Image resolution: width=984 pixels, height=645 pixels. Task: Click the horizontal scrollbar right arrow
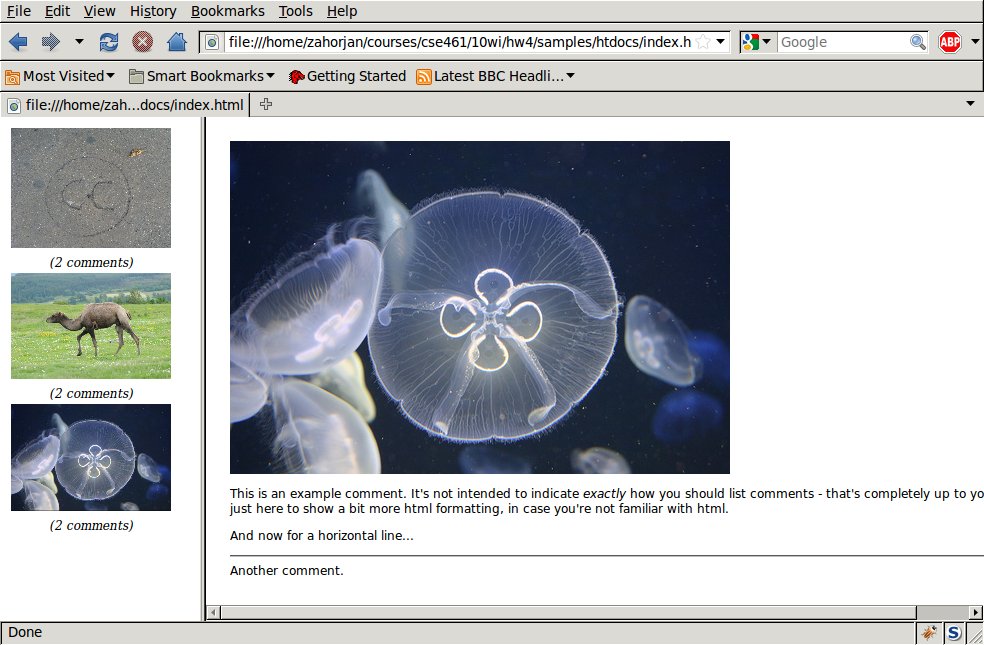[x=976, y=612]
